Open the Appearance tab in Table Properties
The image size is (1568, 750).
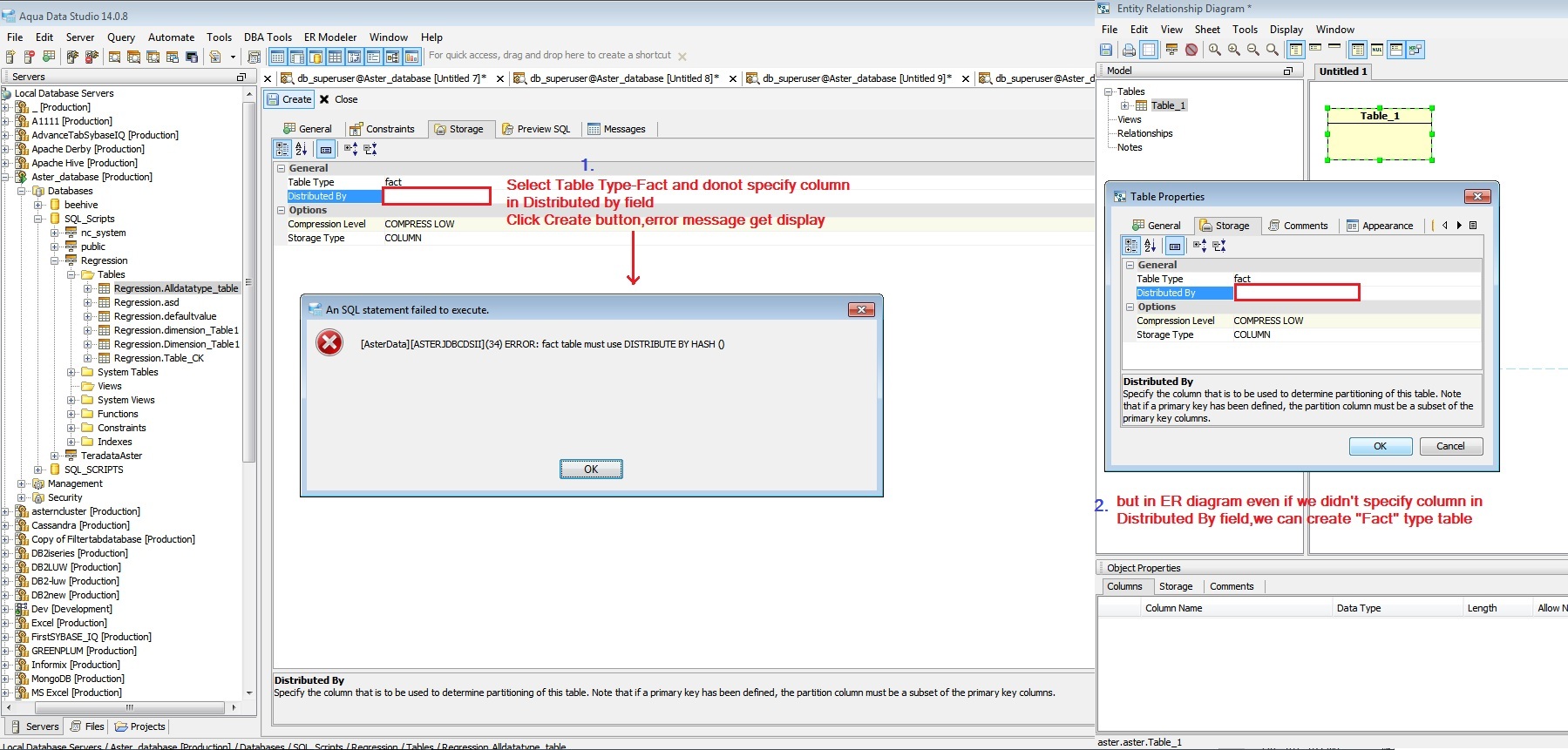click(x=1380, y=226)
